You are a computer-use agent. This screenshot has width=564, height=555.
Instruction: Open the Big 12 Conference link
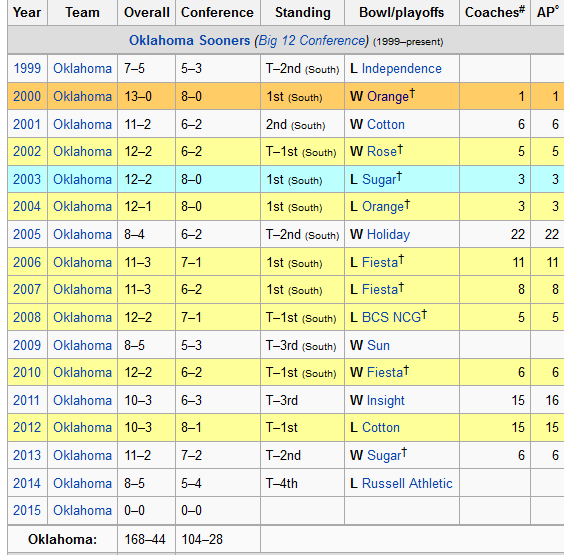(x=312, y=40)
